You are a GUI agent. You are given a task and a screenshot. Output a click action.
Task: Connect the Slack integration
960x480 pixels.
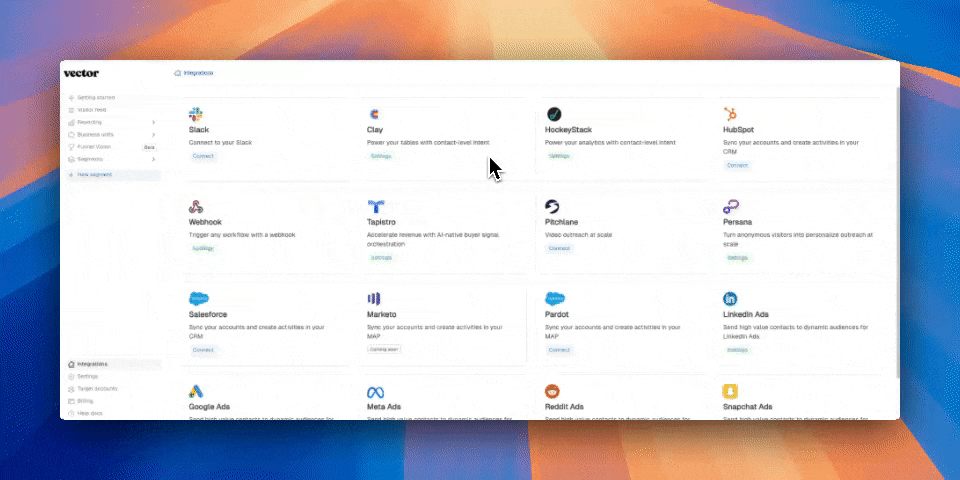203,156
